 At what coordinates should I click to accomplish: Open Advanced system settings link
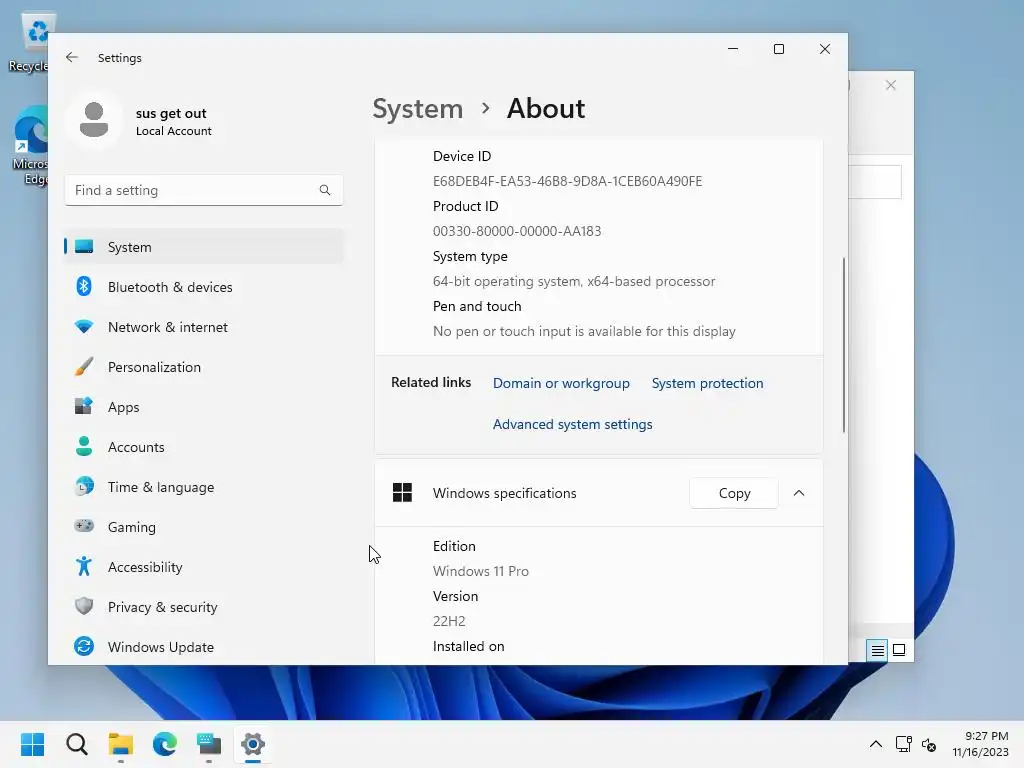(x=572, y=424)
